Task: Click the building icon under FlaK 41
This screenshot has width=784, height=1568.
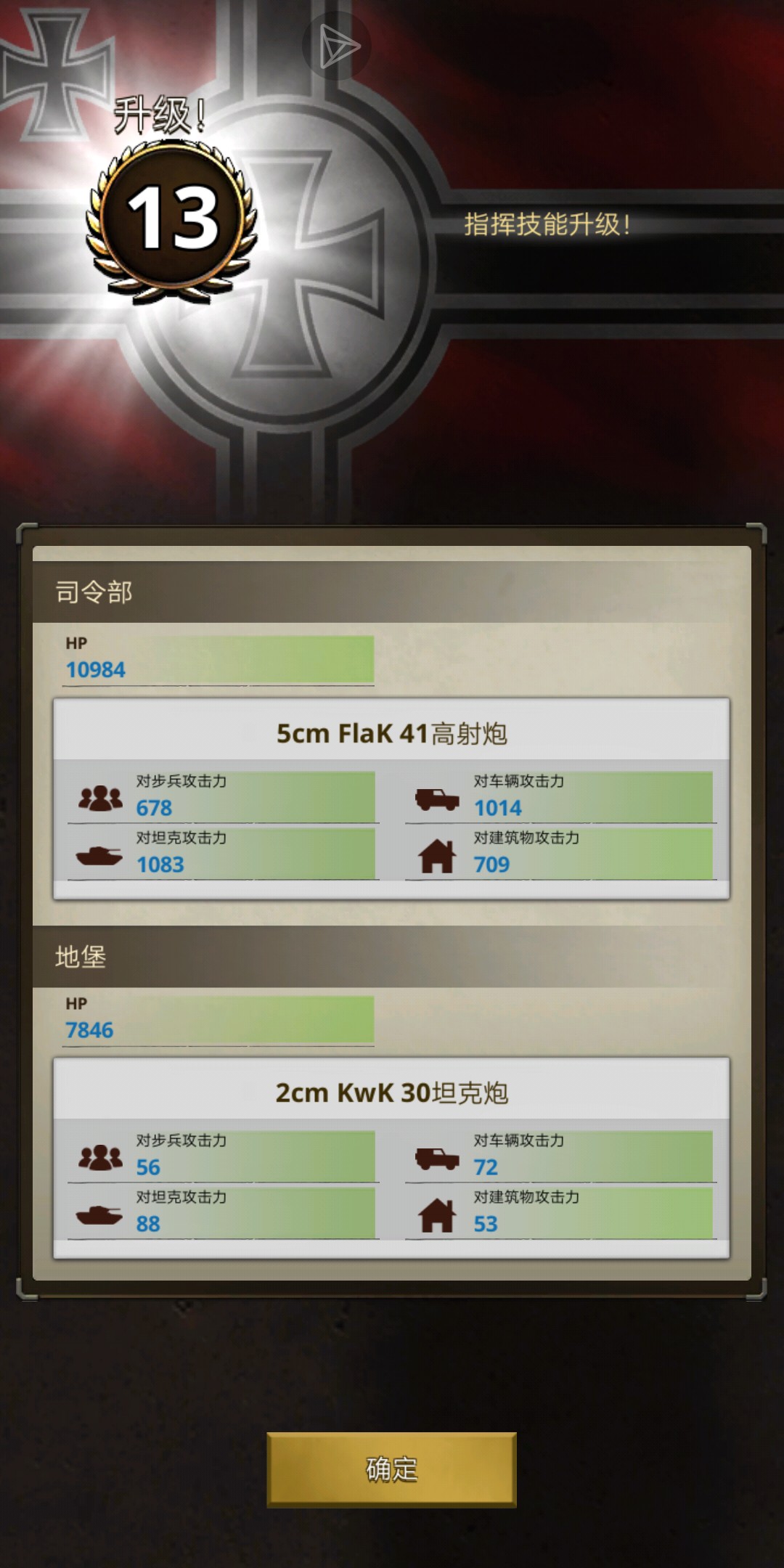Action: pyautogui.click(x=437, y=855)
